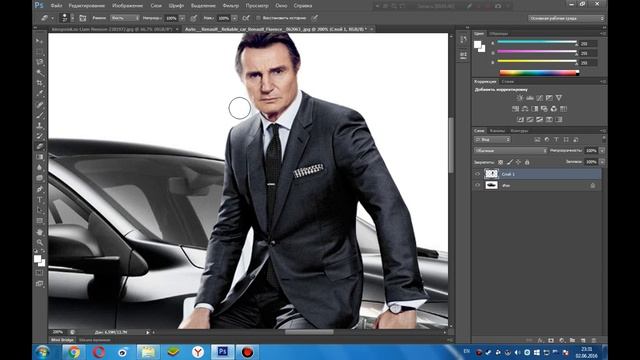
Task: Open the layer blend mode dropdown
Action: point(510,151)
